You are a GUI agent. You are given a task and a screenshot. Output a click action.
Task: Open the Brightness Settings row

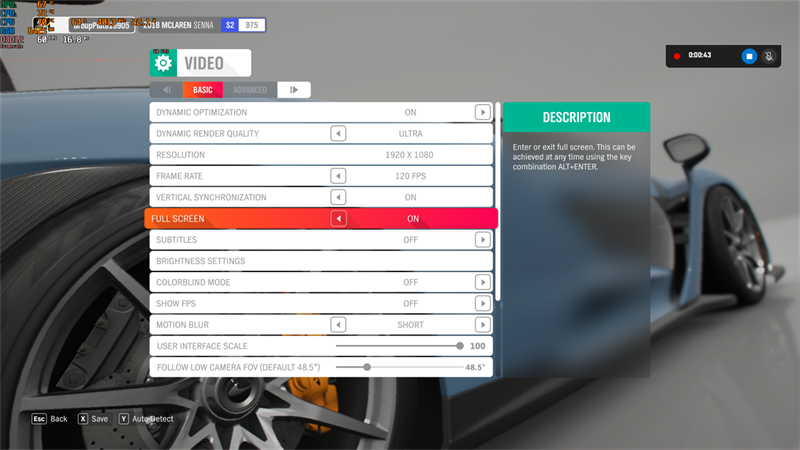pos(321,261)
